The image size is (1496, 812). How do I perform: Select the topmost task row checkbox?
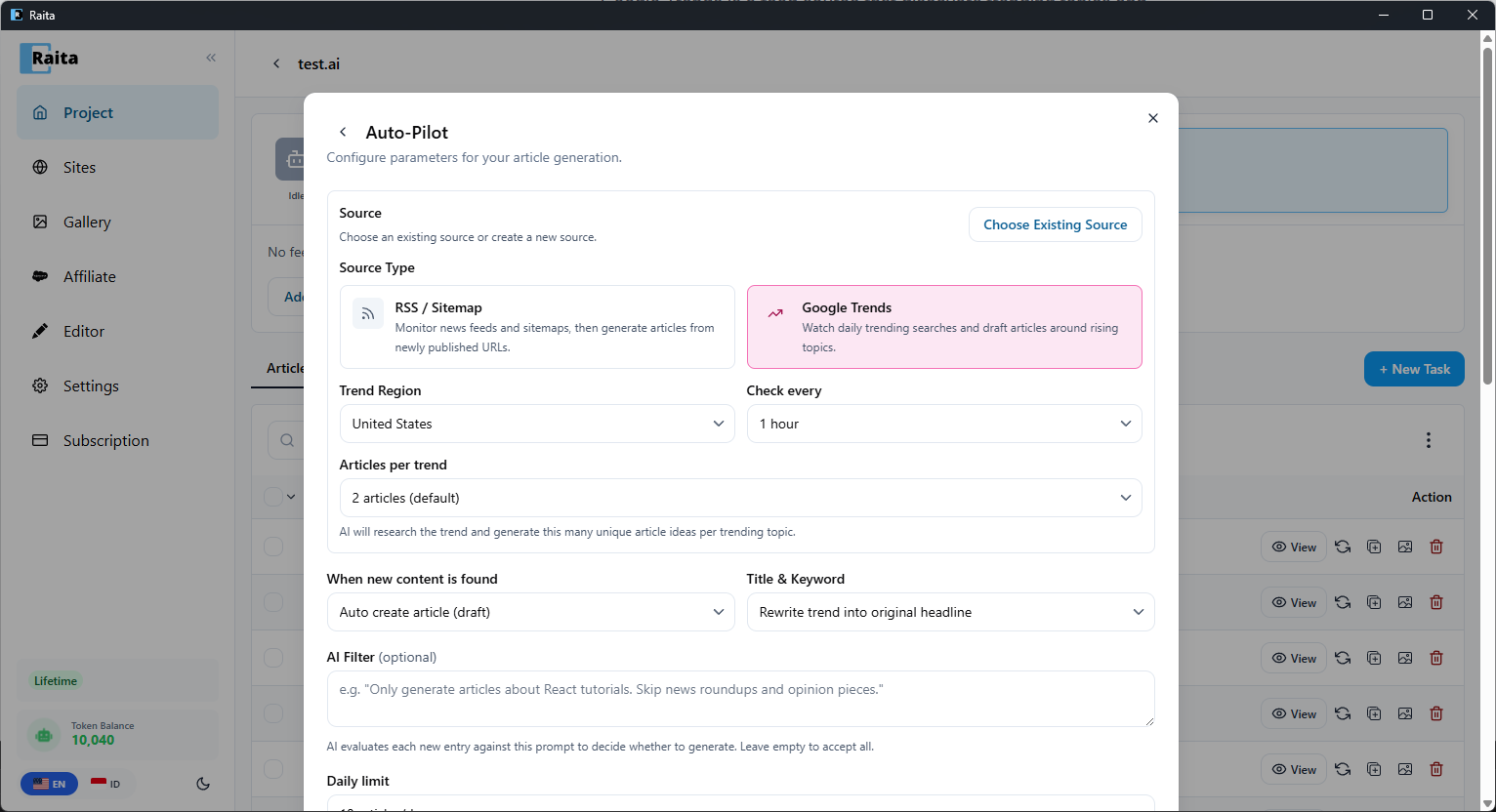point(273,547)
